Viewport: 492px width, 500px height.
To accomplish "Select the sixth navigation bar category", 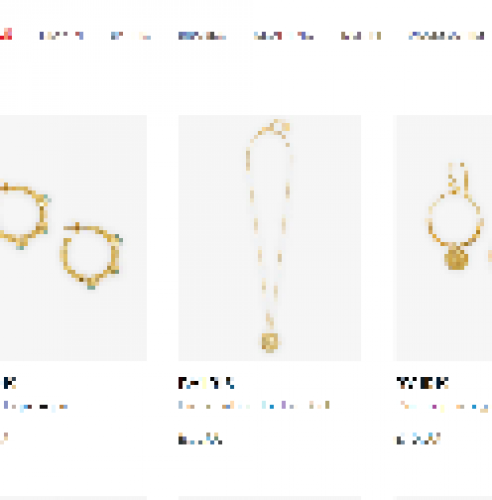I will click(x=361, y=36).
